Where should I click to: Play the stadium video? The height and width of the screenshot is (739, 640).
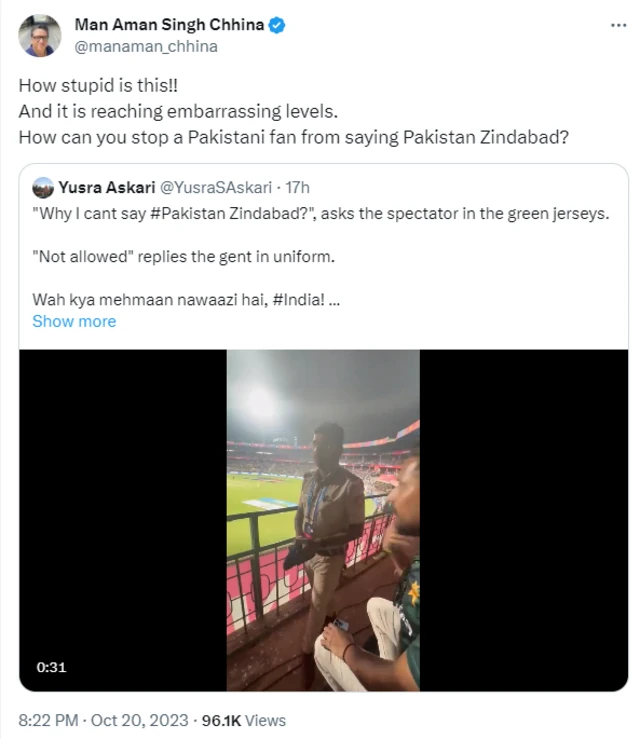click(x=323, y=520)
